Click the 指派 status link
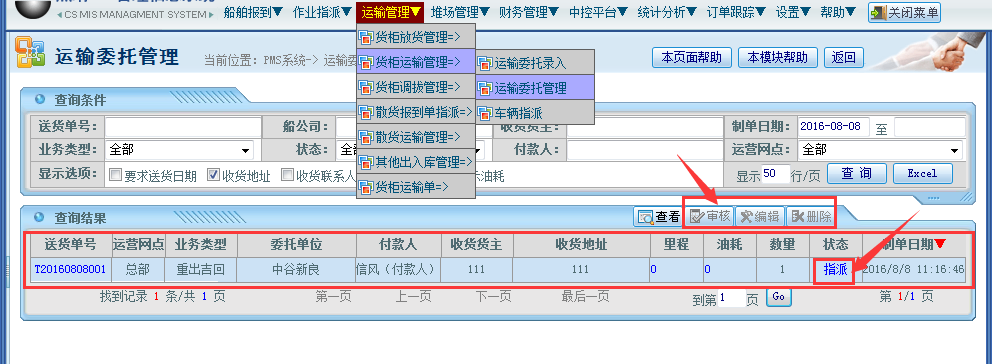The image size is (992, 364). click(x=834, y=270)
